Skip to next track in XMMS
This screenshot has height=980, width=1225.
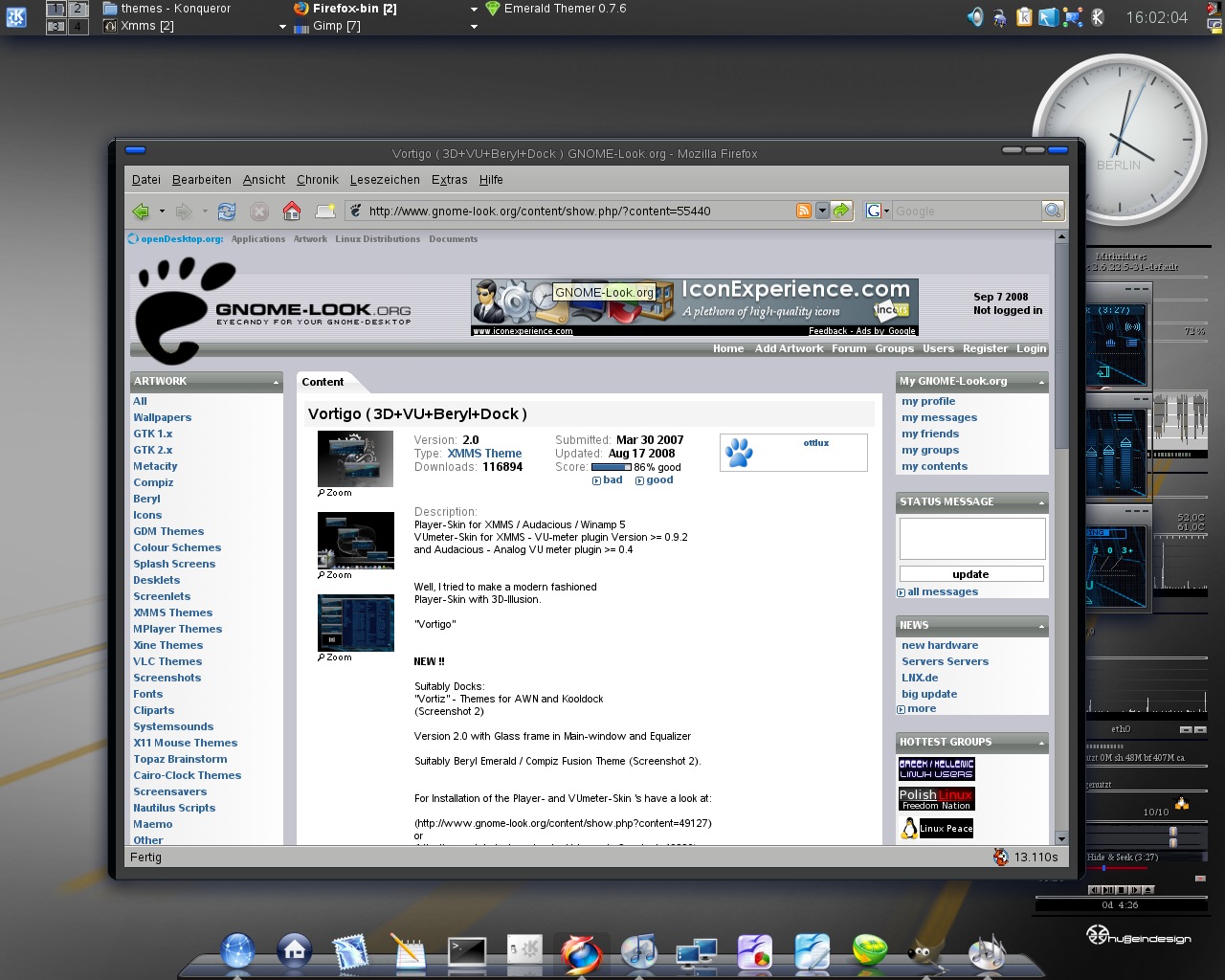(x=1134, y=890)
